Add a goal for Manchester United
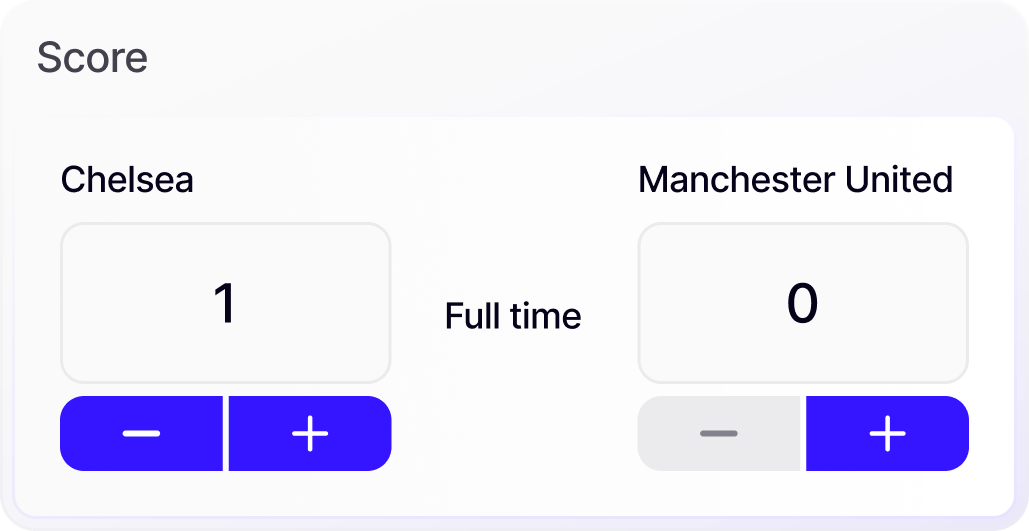The image size is (1029, 531). pyautogui.click(x=887, y=433)
